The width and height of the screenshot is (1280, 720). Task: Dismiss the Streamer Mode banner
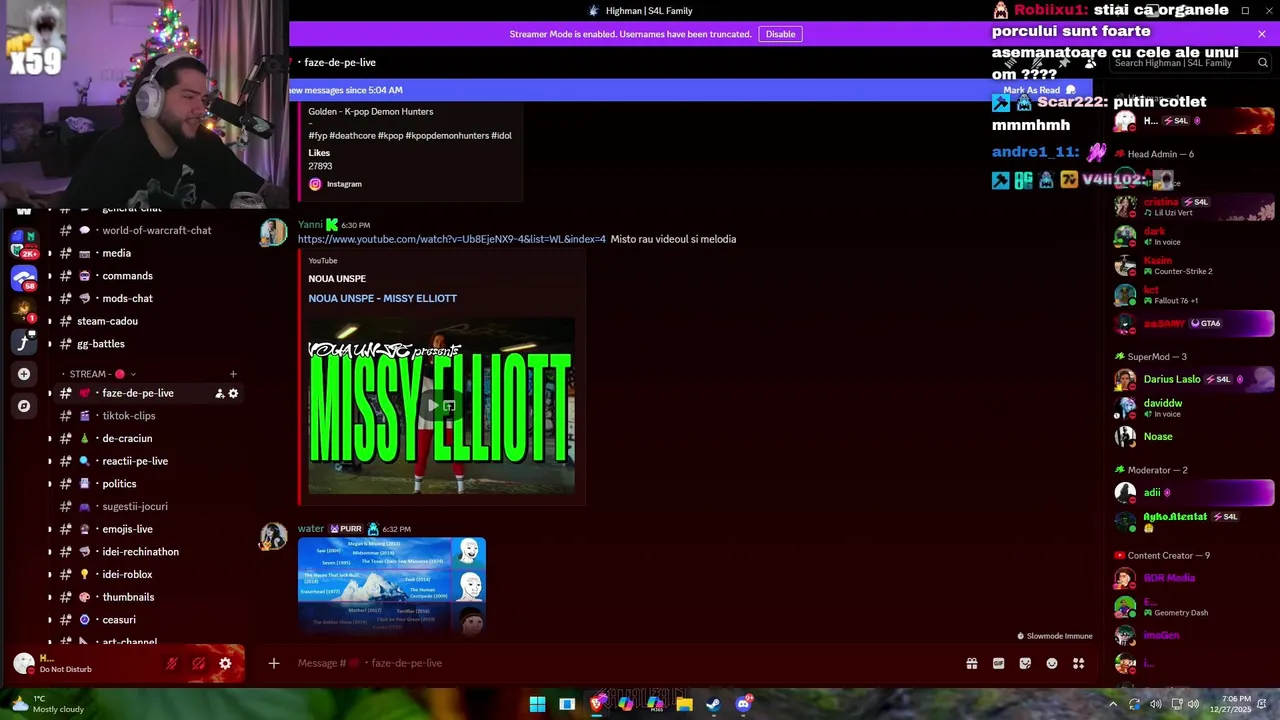pos(1262,34)
